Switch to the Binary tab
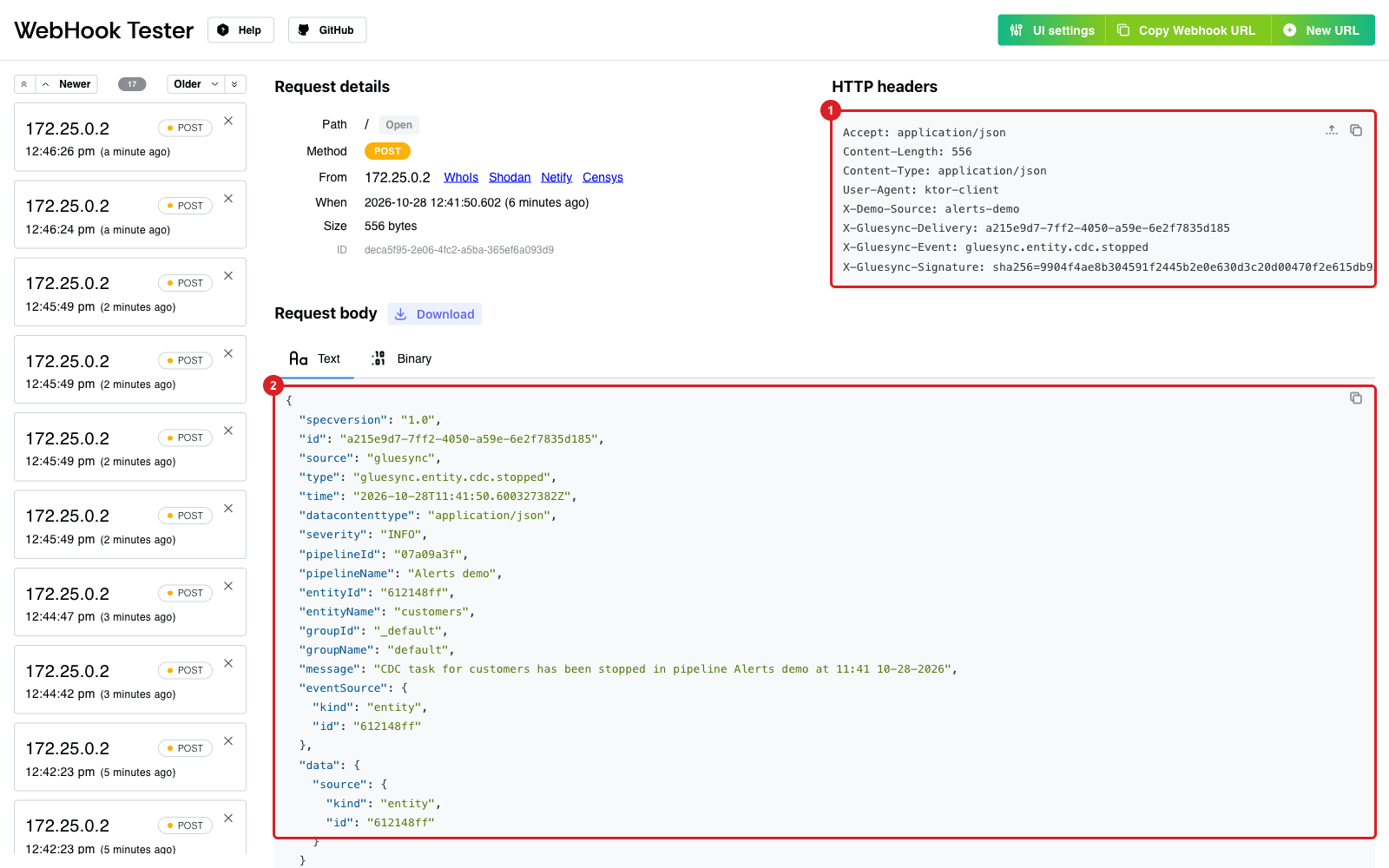Screen dimensions: 1389x868 [402, 358]
